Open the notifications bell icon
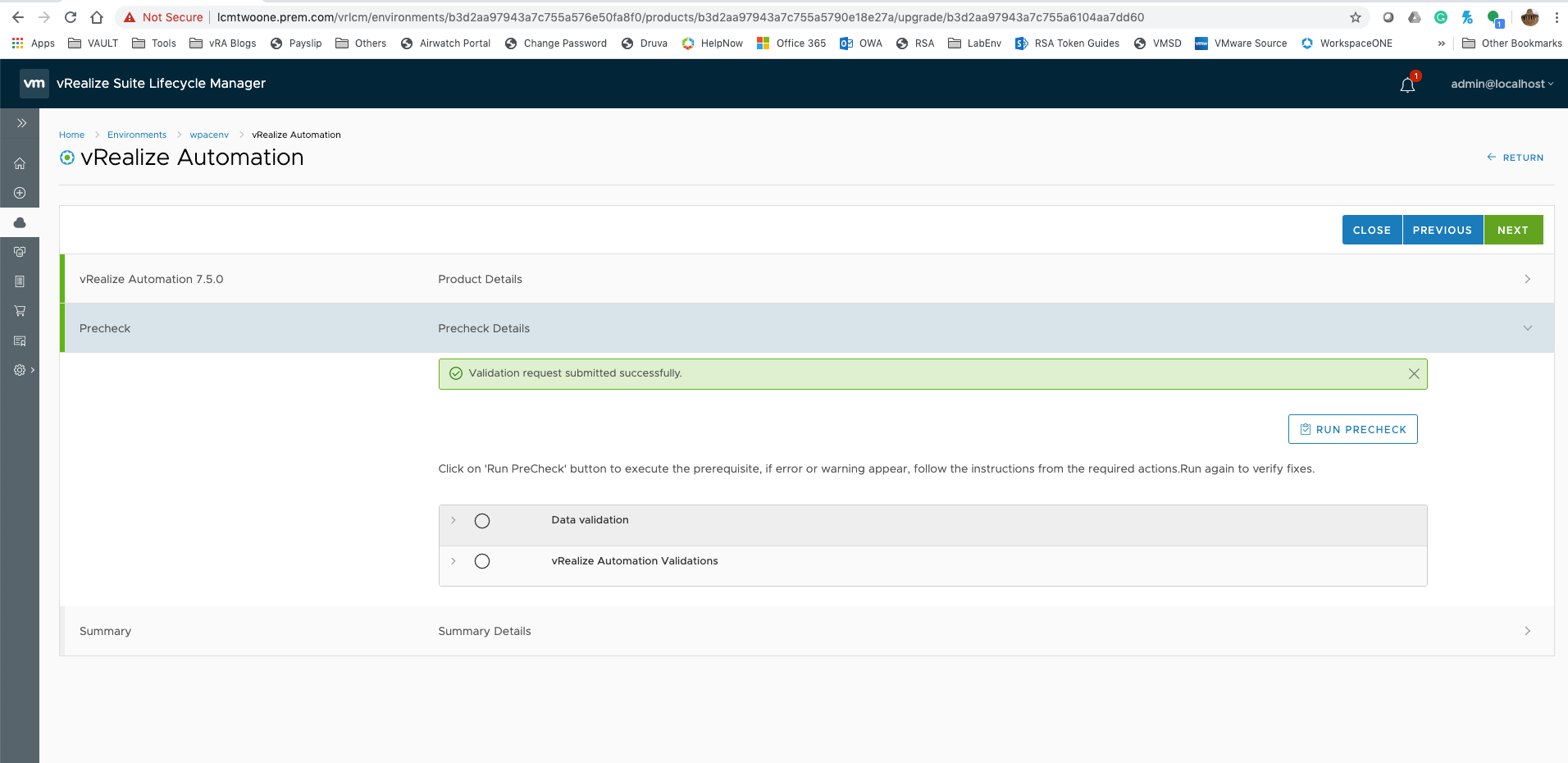This screenshot has width=1568, height=763. (1407, 85)
